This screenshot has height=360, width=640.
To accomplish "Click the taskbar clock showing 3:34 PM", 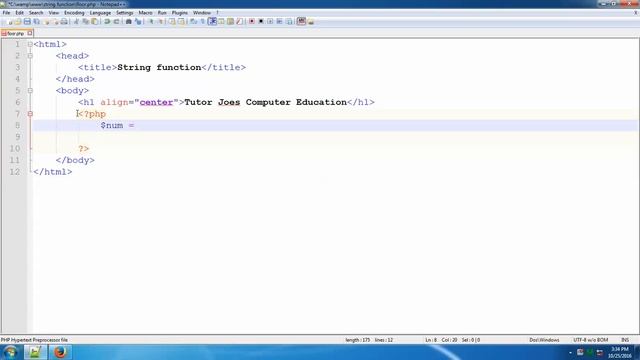I will 620,352.
